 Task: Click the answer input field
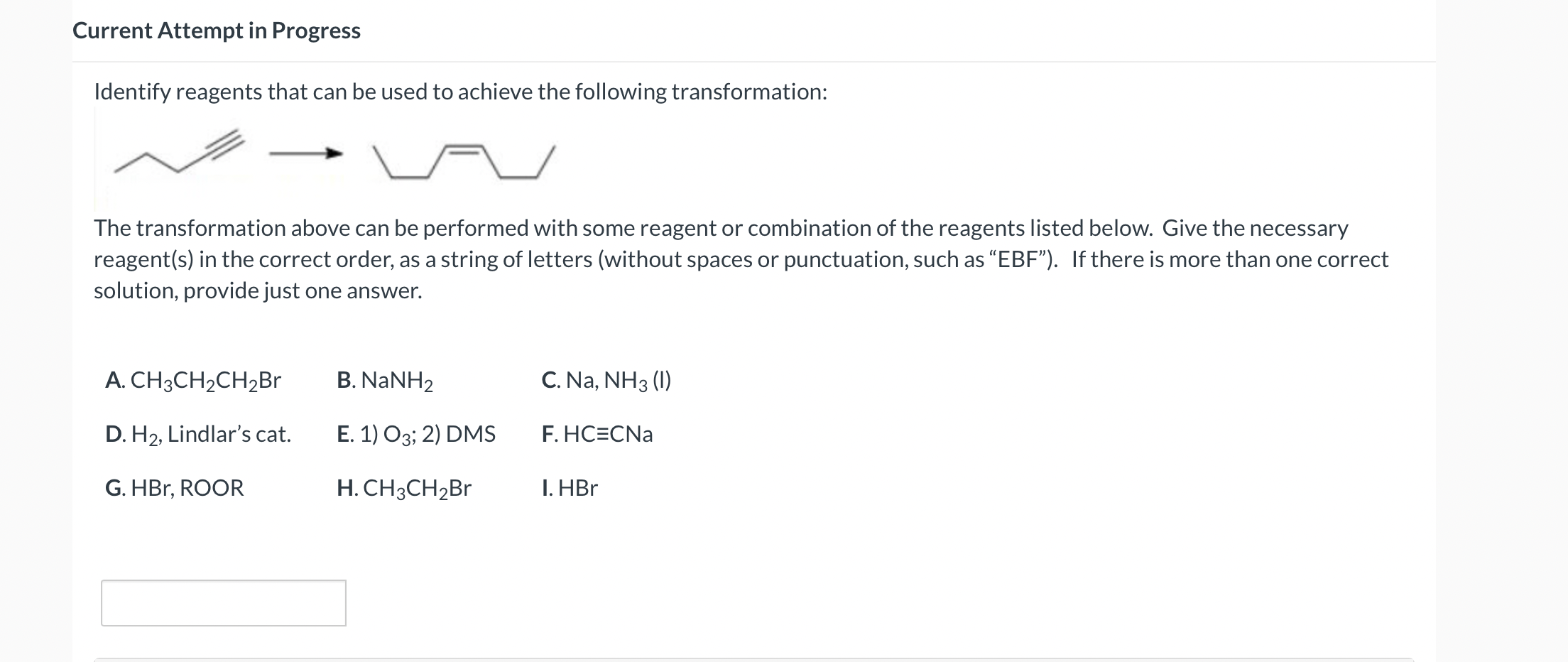[x=224, y=602]
